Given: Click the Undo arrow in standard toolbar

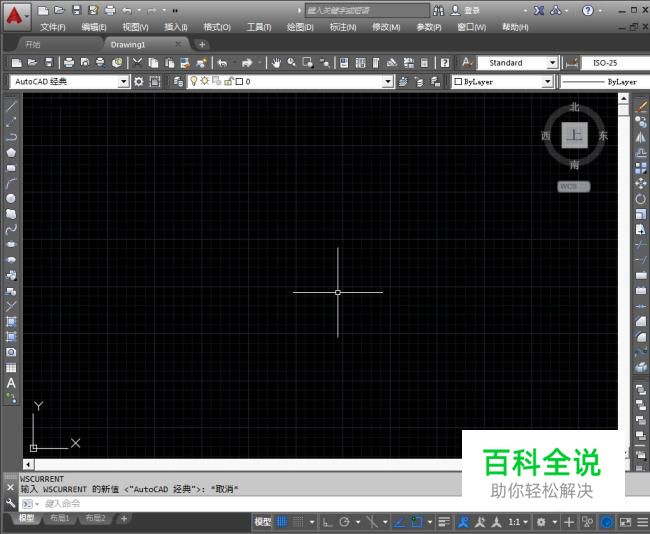Looking at the screenshot, I should pos(222,63).
